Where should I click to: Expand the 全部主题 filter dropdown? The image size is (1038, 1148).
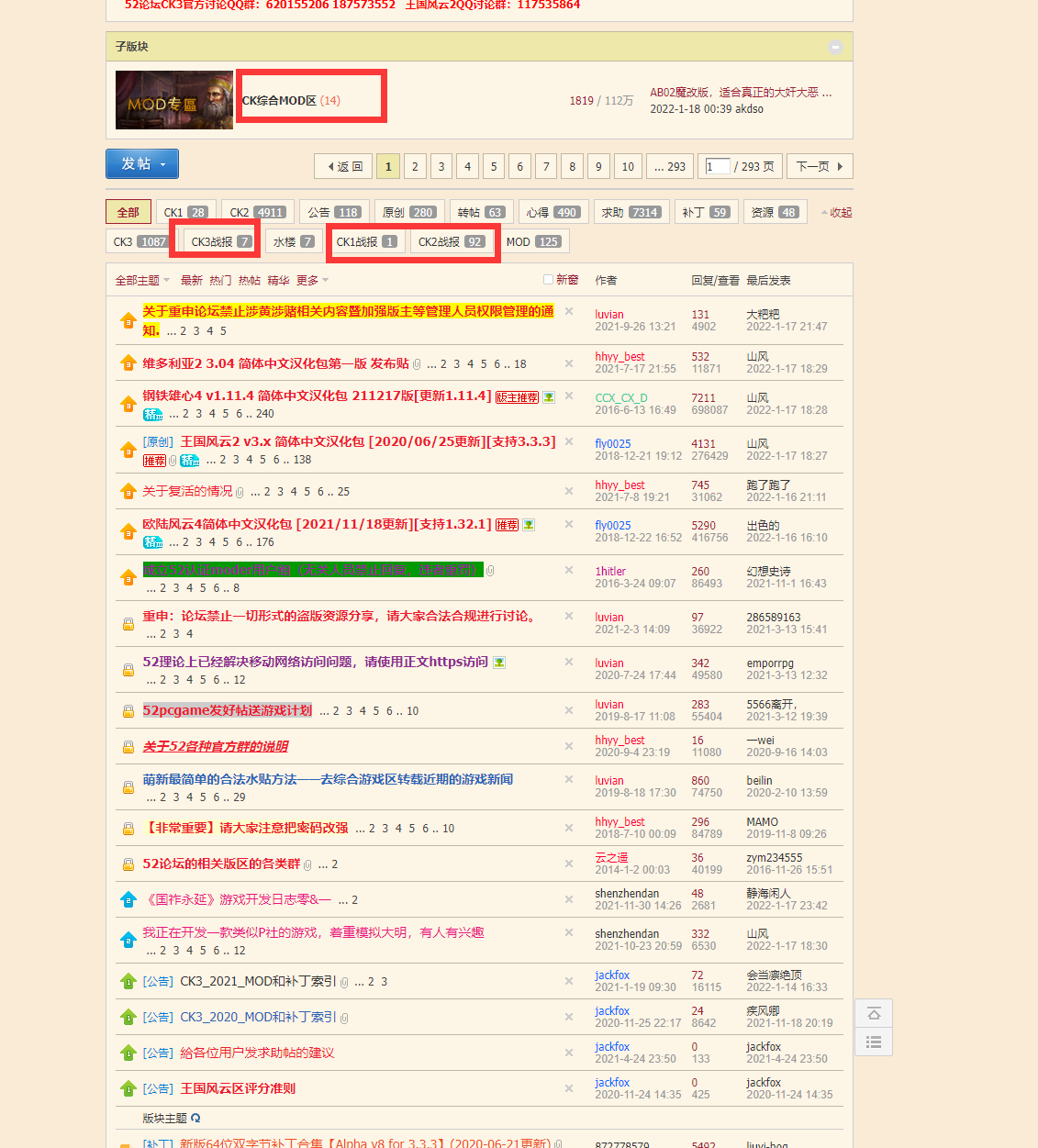pyautogui.click(x=142, y=281)
